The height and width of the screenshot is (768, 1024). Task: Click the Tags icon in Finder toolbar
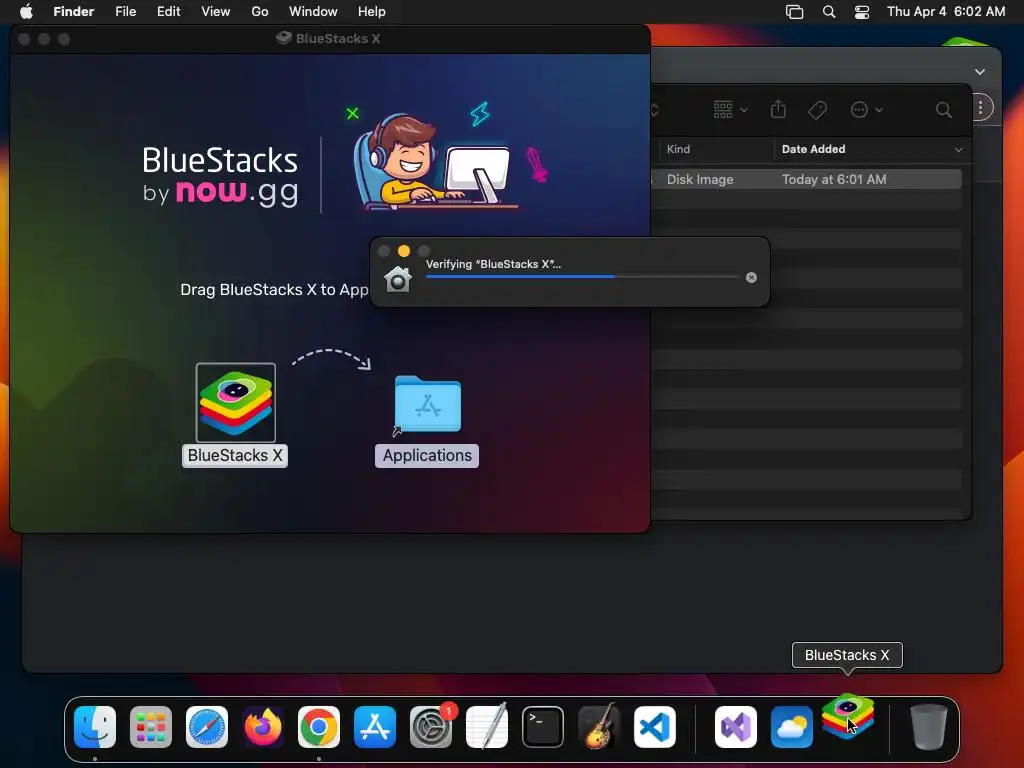tap(817, 110)
